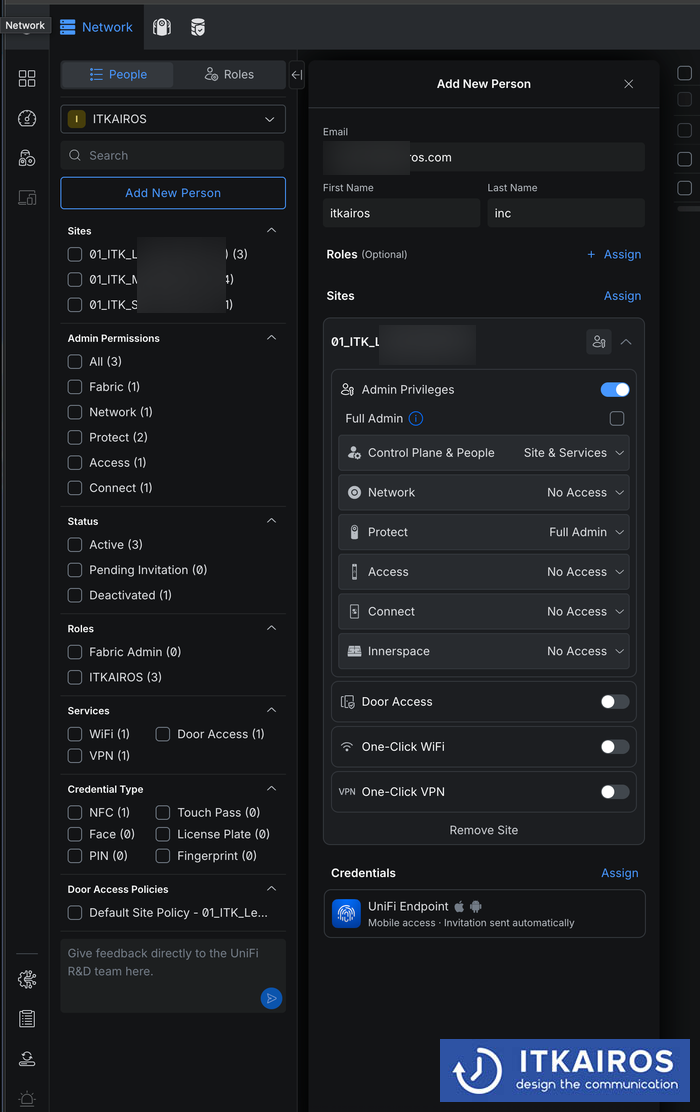Screen dimensions: 700x1112
Task: Click Assign next to Credentials
Action: (619, 873)
